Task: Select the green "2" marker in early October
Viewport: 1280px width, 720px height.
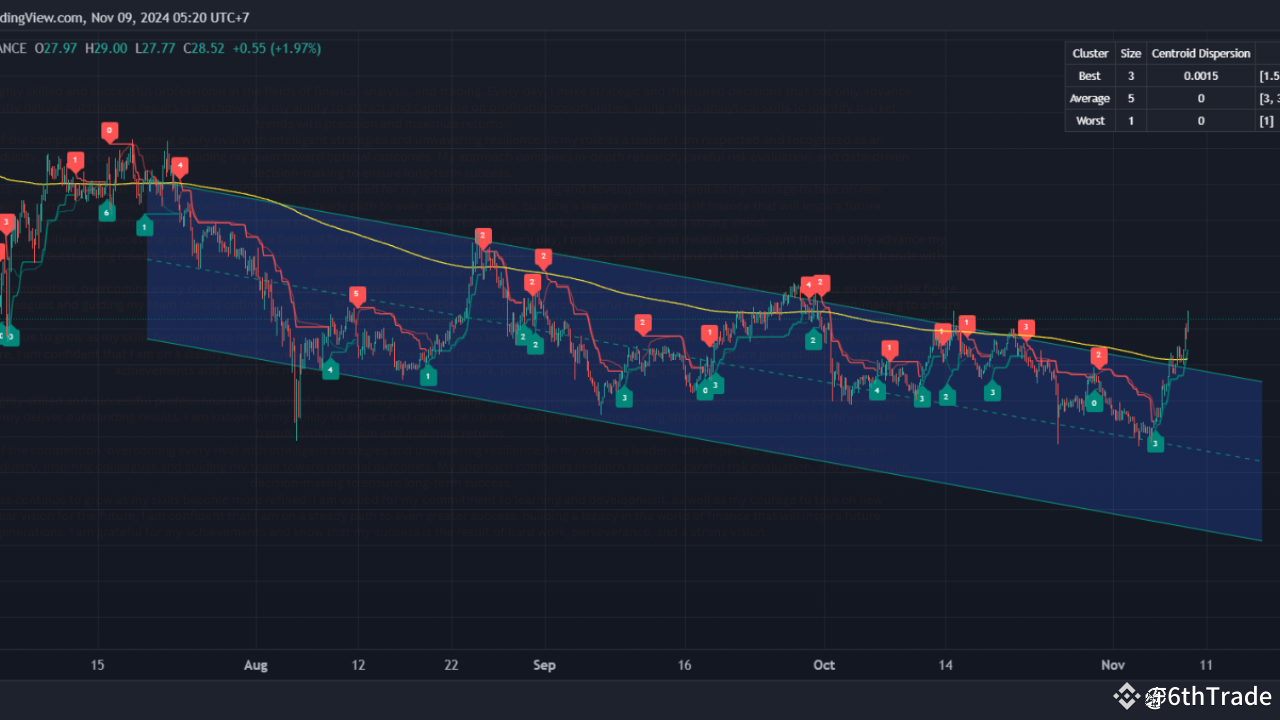Action: pos(814,340)
